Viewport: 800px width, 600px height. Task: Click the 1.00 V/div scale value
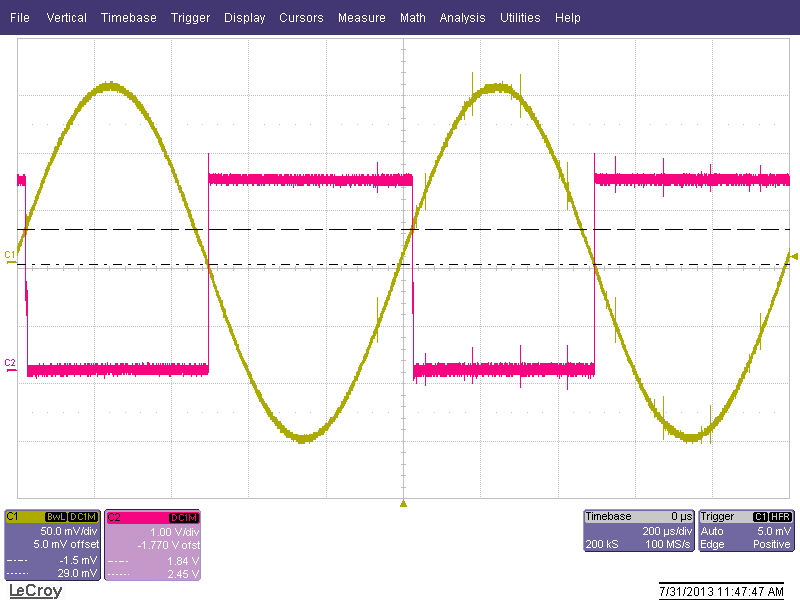pyautogui.click(x=174, y=532)
